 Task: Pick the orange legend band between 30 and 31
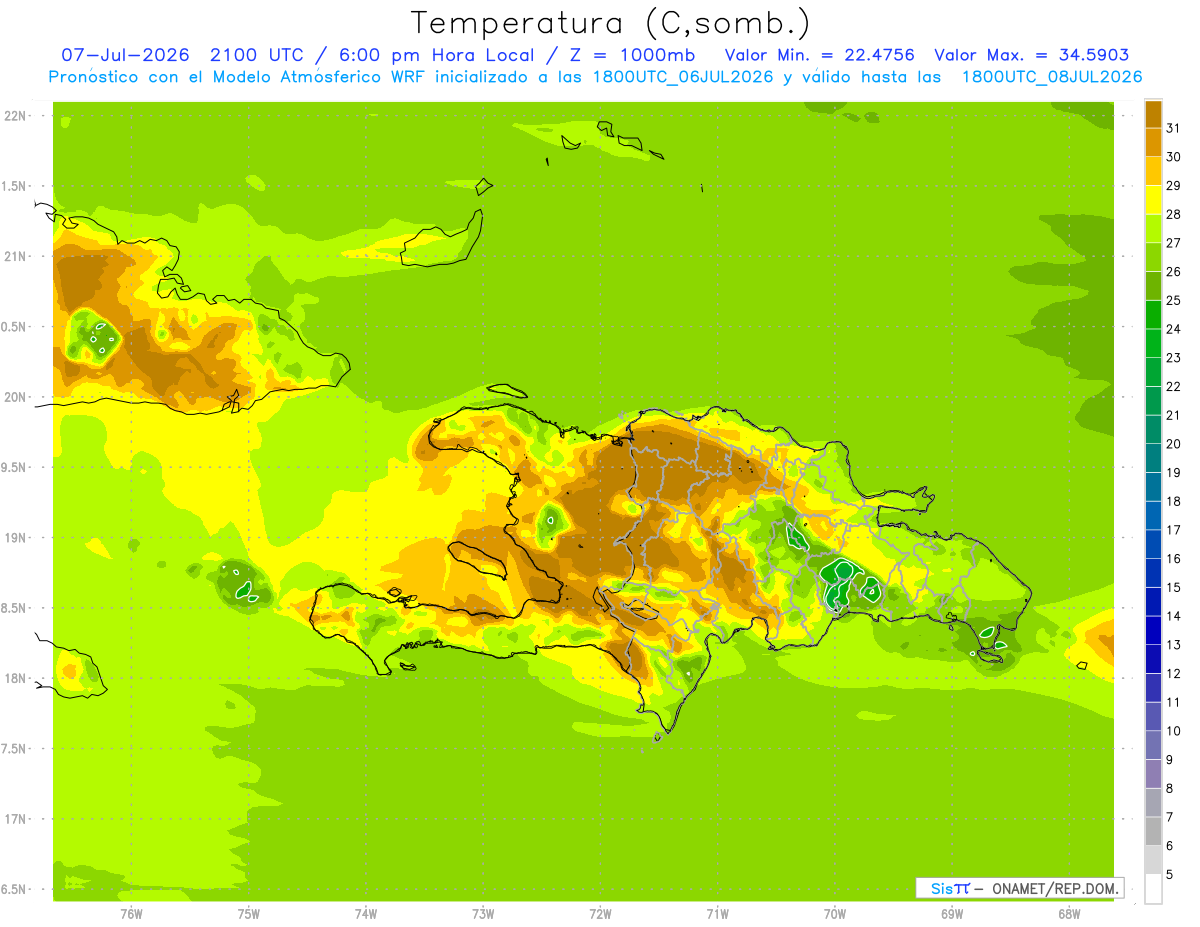(1153, 142)
